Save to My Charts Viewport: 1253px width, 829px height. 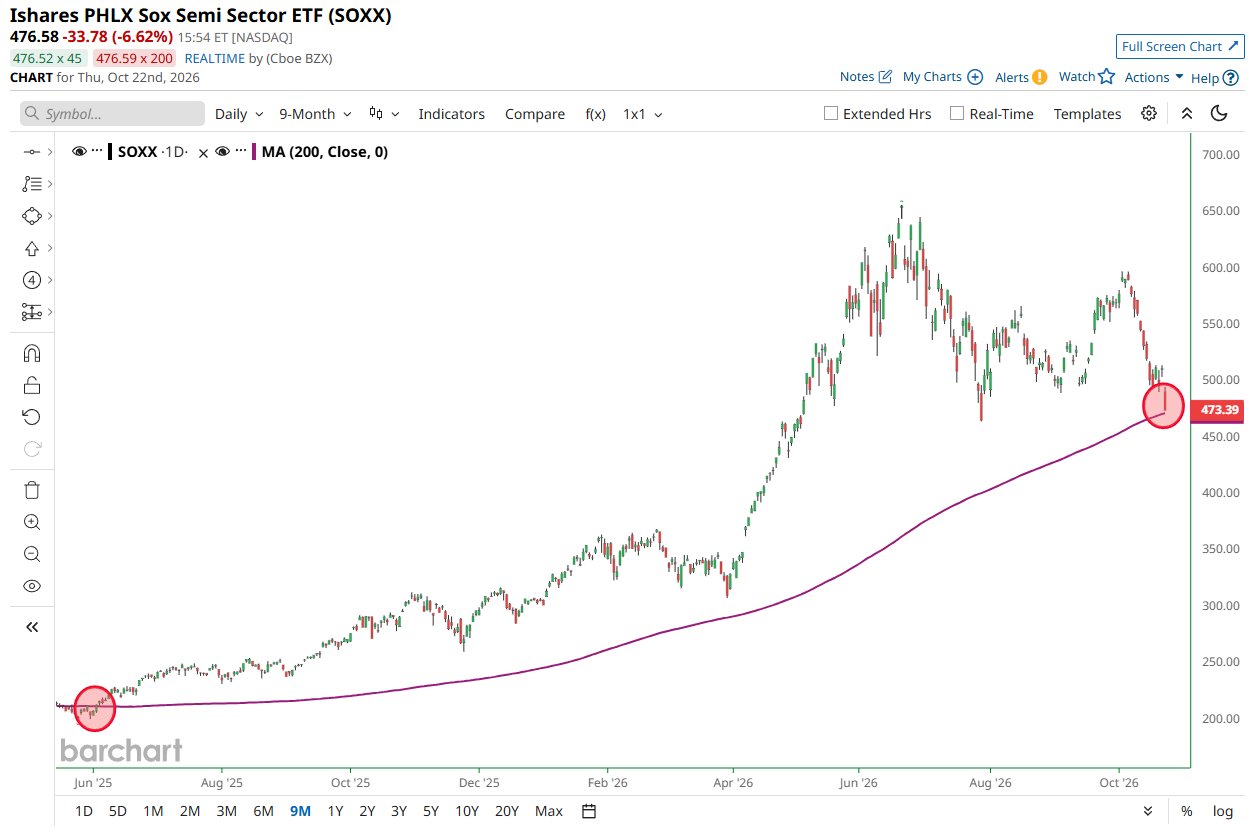[x=943, y=77]
